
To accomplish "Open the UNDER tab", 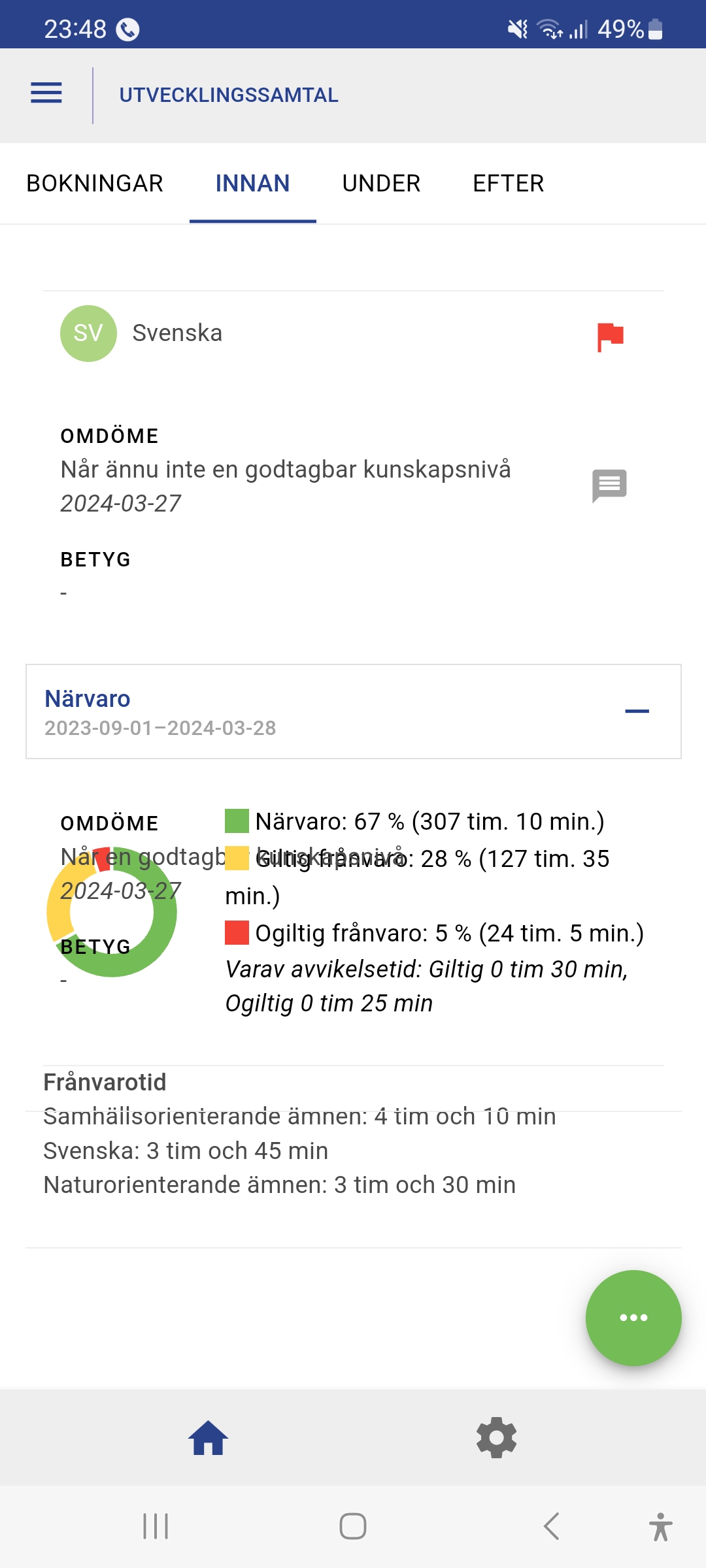I will [381, 184].
